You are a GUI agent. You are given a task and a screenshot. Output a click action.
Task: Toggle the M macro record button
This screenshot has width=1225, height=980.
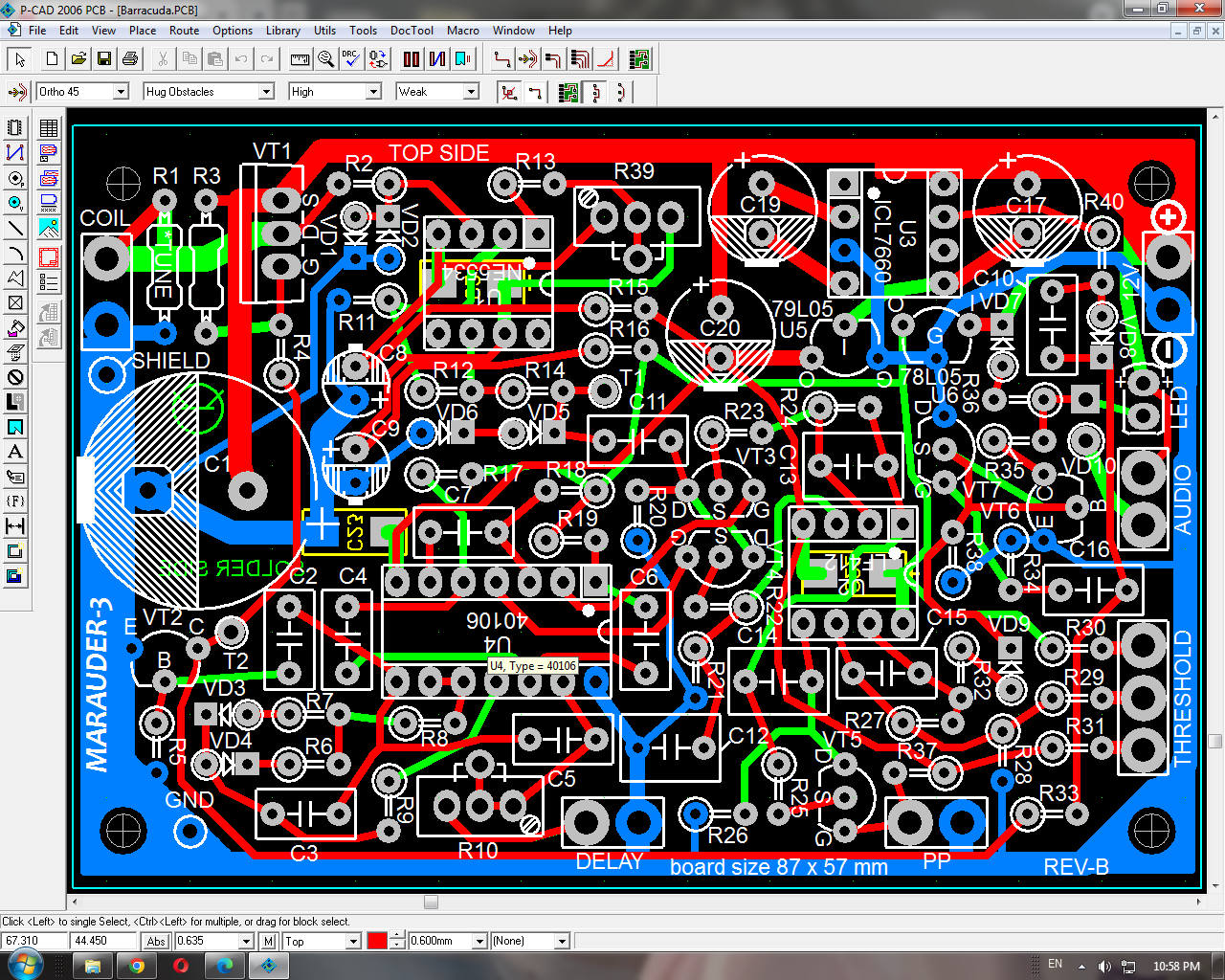(x=268, y=941)
